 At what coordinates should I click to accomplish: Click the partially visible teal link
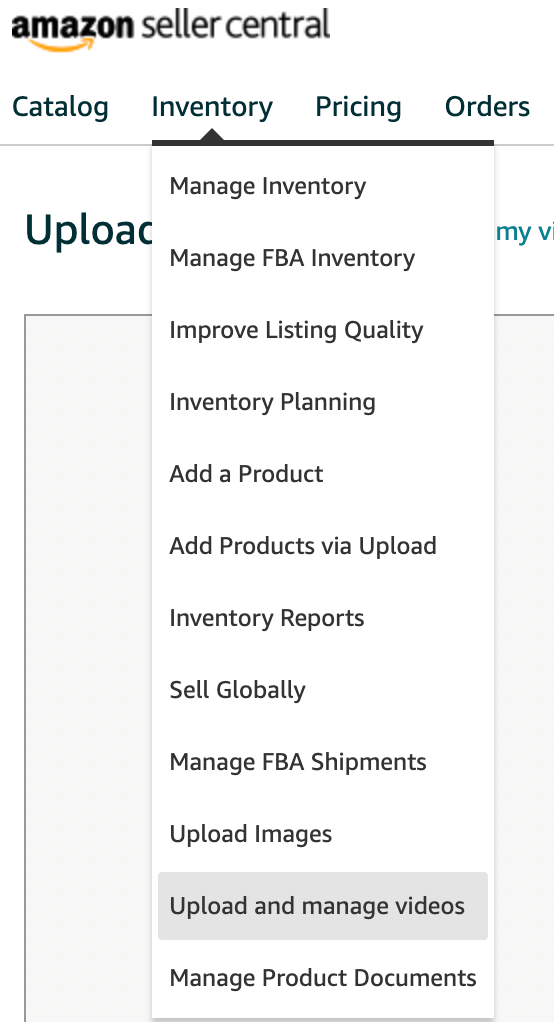pyautogui.click(x=525, y=231)
